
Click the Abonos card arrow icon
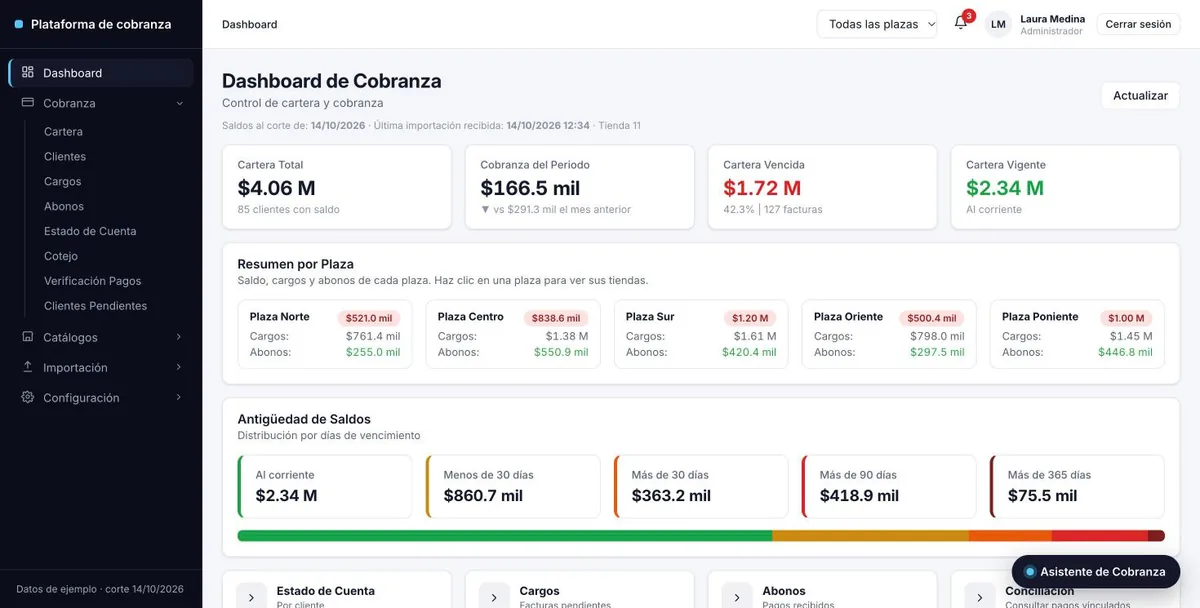(737, 597)
